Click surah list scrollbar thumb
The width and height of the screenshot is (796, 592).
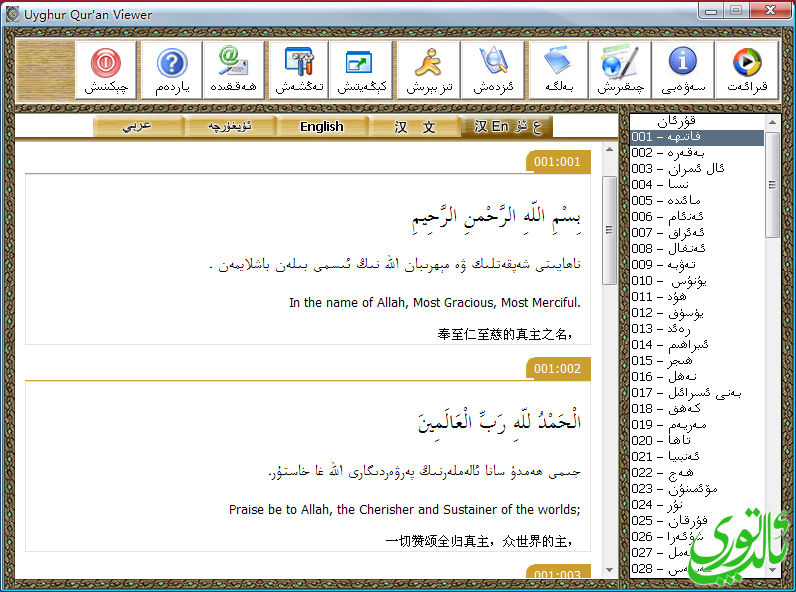click(x=772, y=185)
